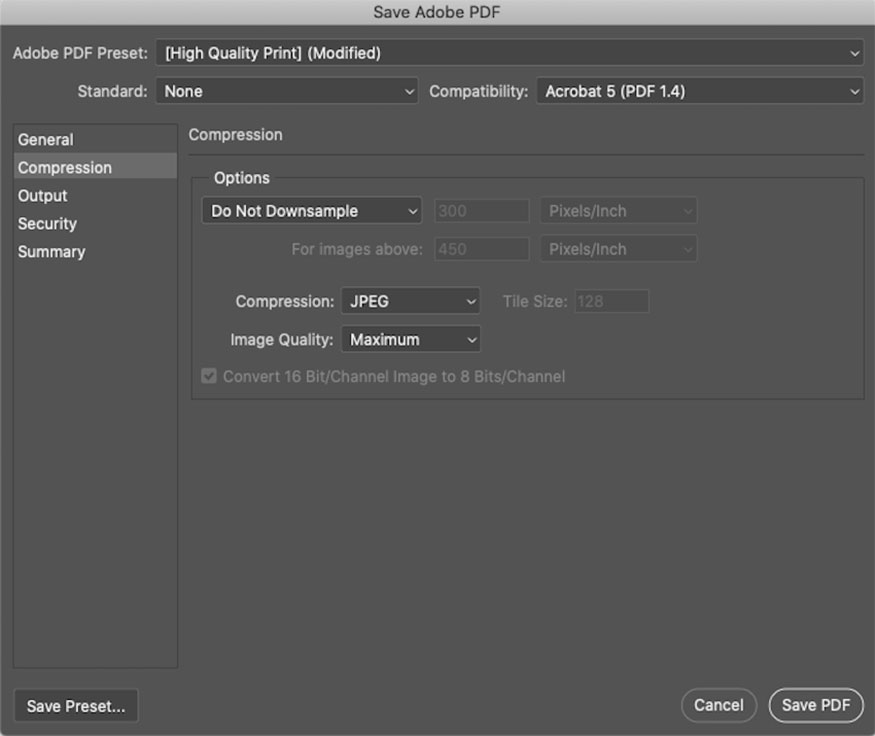875x736 pixels.
Task: Open the Adobe PDF Preset dropdown
Action: (x=509, y=54)
